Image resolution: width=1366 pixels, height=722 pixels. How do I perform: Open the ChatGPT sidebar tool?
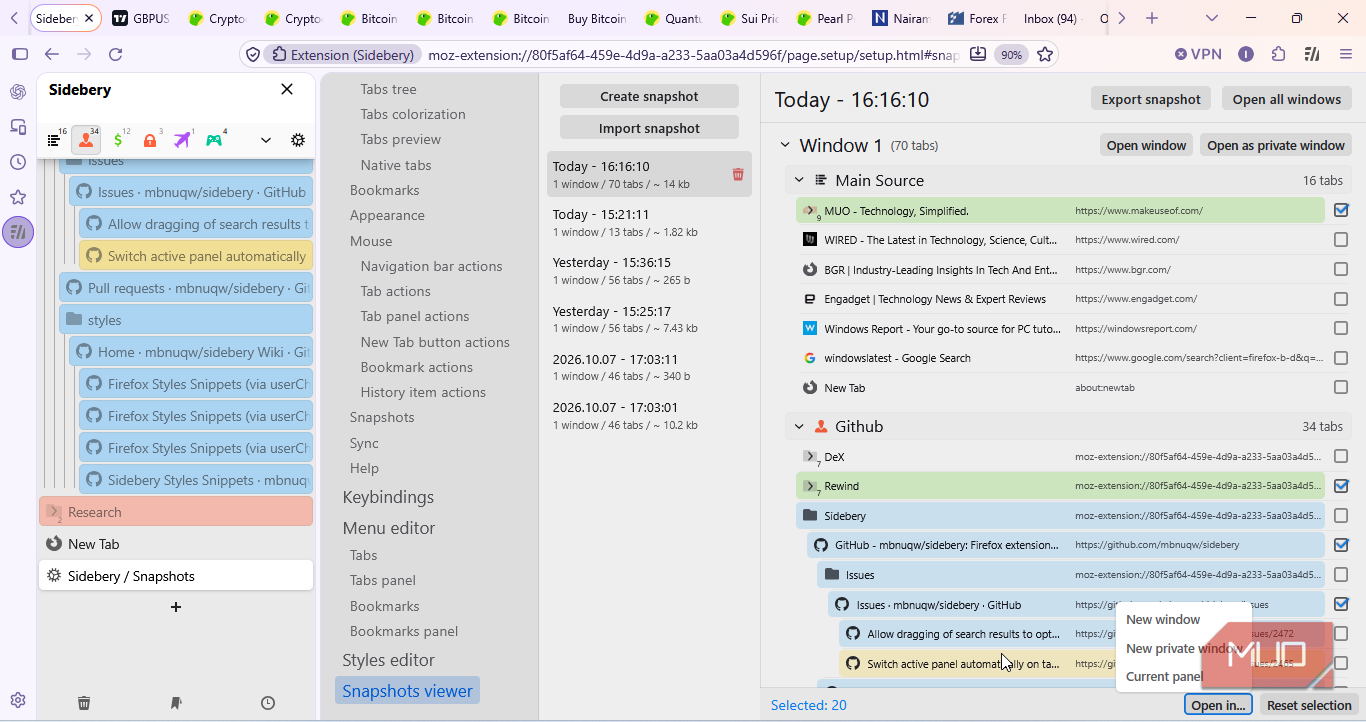click(18, 92)
